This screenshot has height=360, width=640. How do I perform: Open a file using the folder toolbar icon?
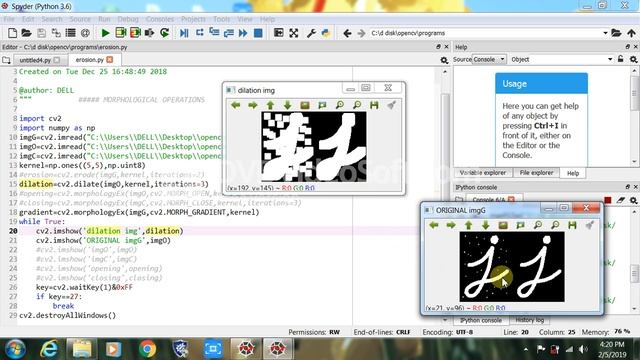coord(27,33)
